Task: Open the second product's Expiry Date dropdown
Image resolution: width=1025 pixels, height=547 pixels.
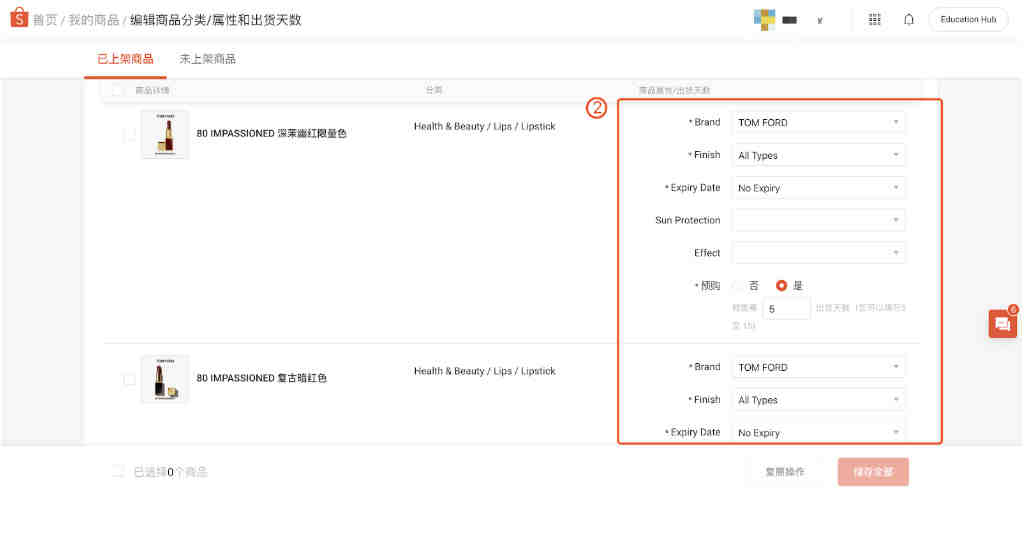Action: [x=818, y=433]
